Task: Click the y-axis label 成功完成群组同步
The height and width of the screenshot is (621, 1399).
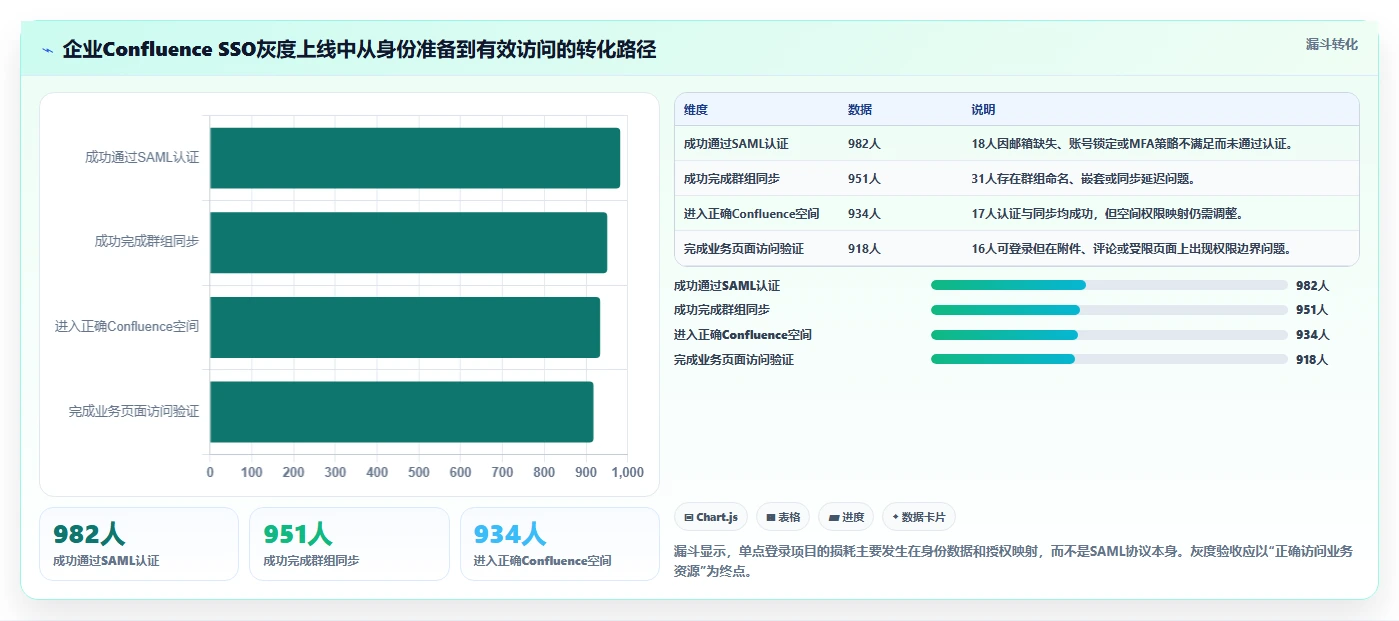Action: (x=147, y=242)
